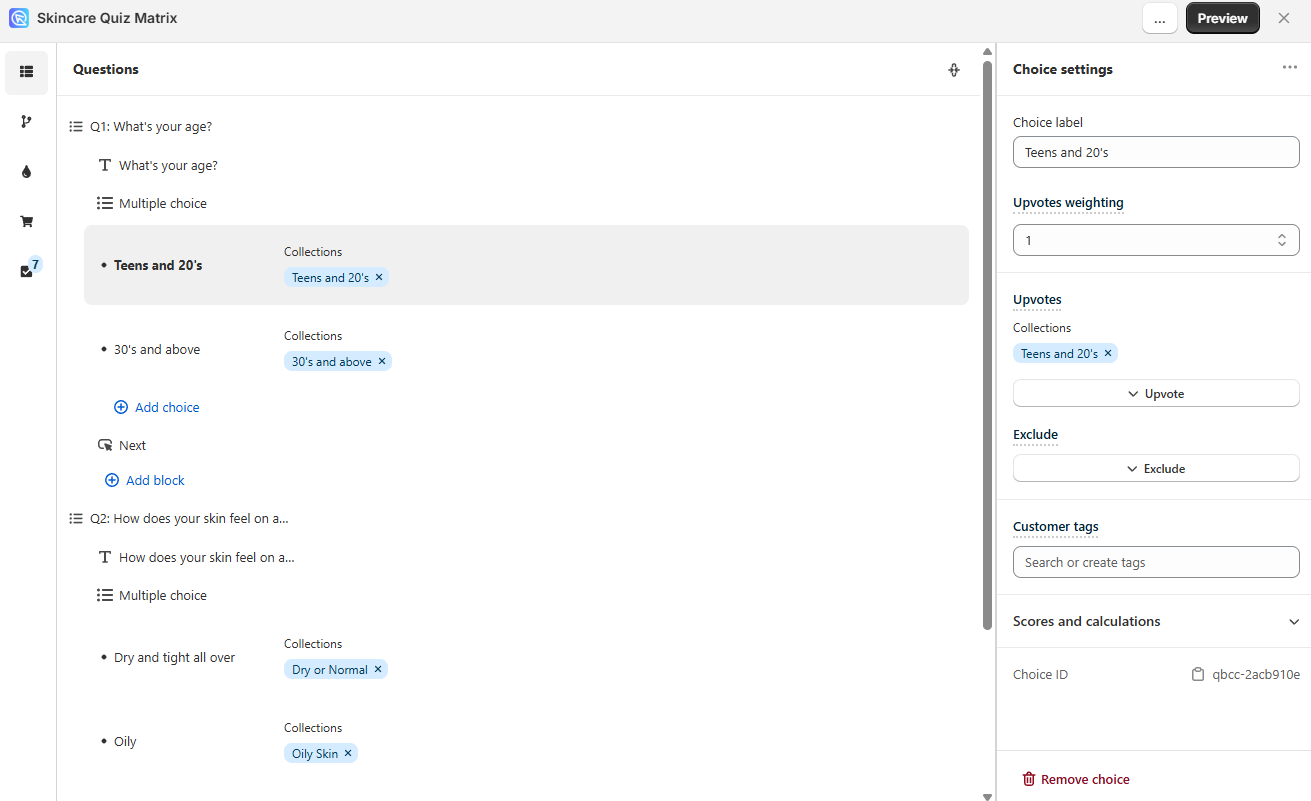
Task: Click the collapse/expand icon beside Questions header
Action: 954,70
